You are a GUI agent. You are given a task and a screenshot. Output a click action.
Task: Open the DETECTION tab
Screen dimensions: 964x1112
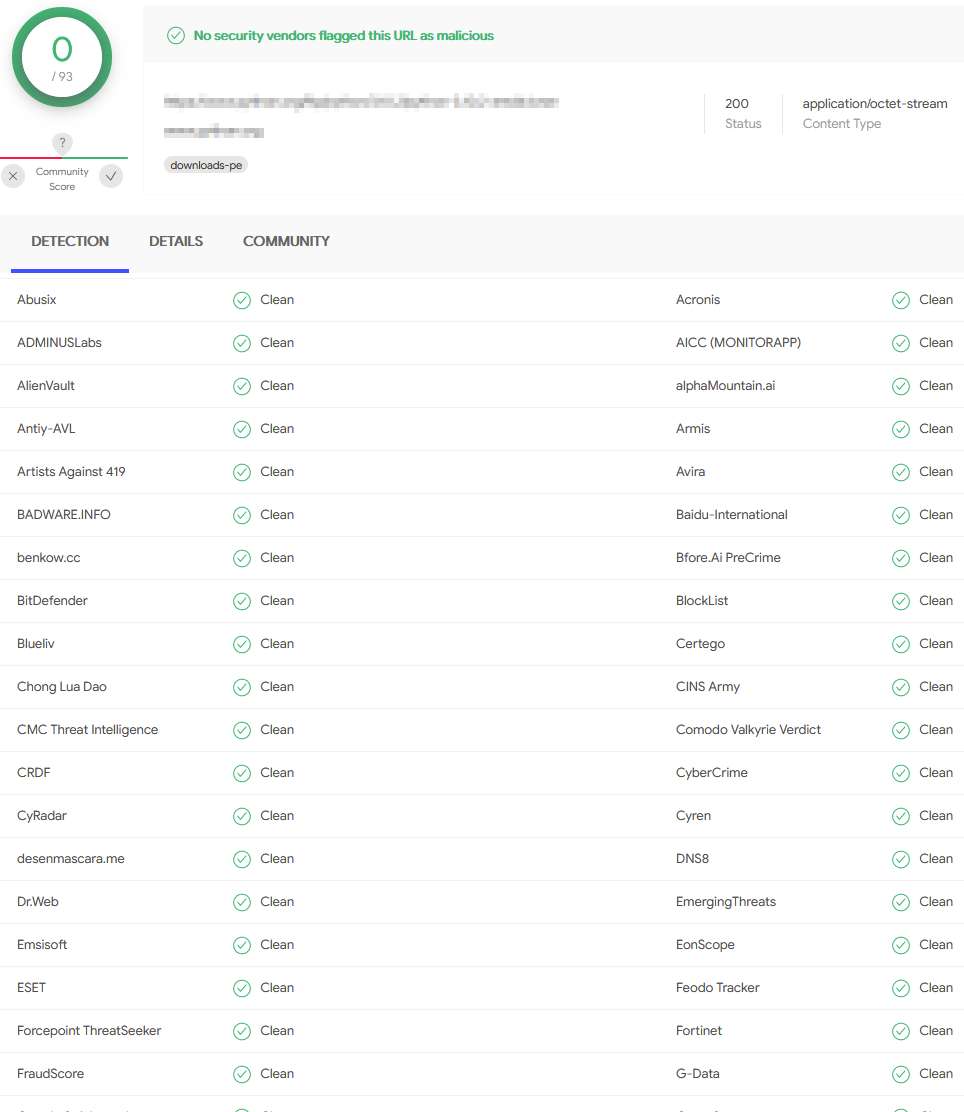[x=70, y=241]
